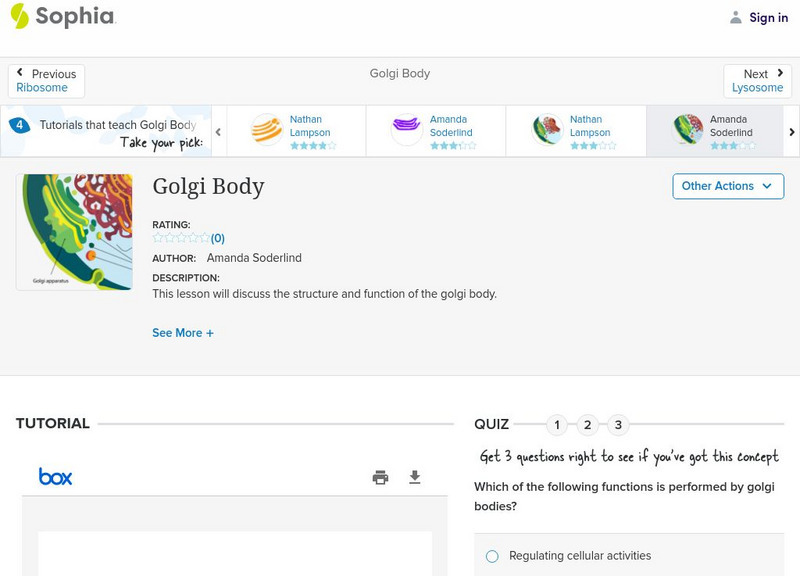Click quiz step circle 2
800x576 pixels.
pyautogui.click(x=588, y=424)
